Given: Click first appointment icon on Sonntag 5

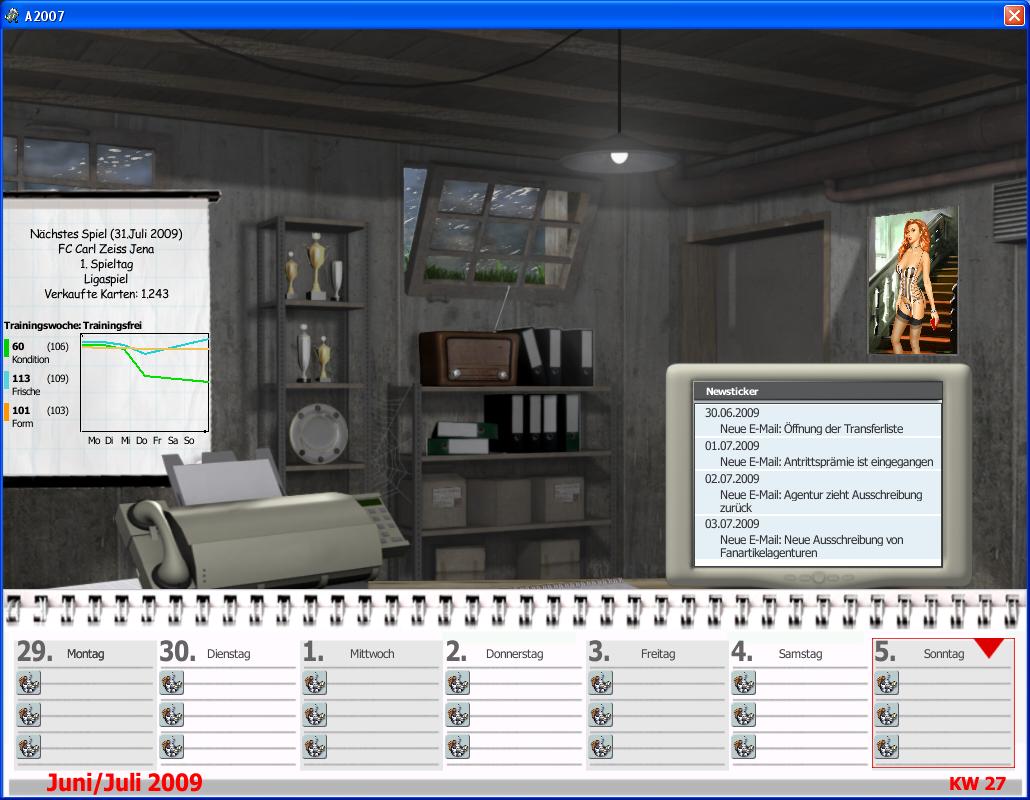Looking at the screenshot, I should [x=887, y=683].
